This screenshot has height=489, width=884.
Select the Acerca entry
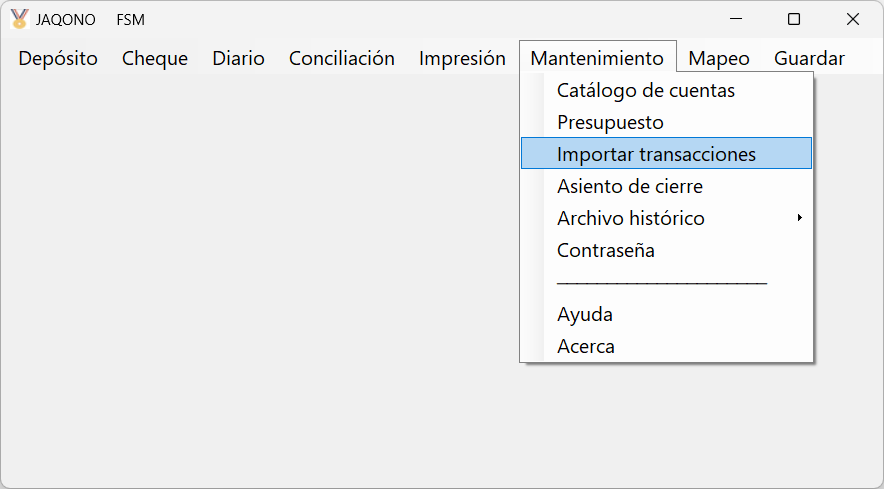pos(586,347)
